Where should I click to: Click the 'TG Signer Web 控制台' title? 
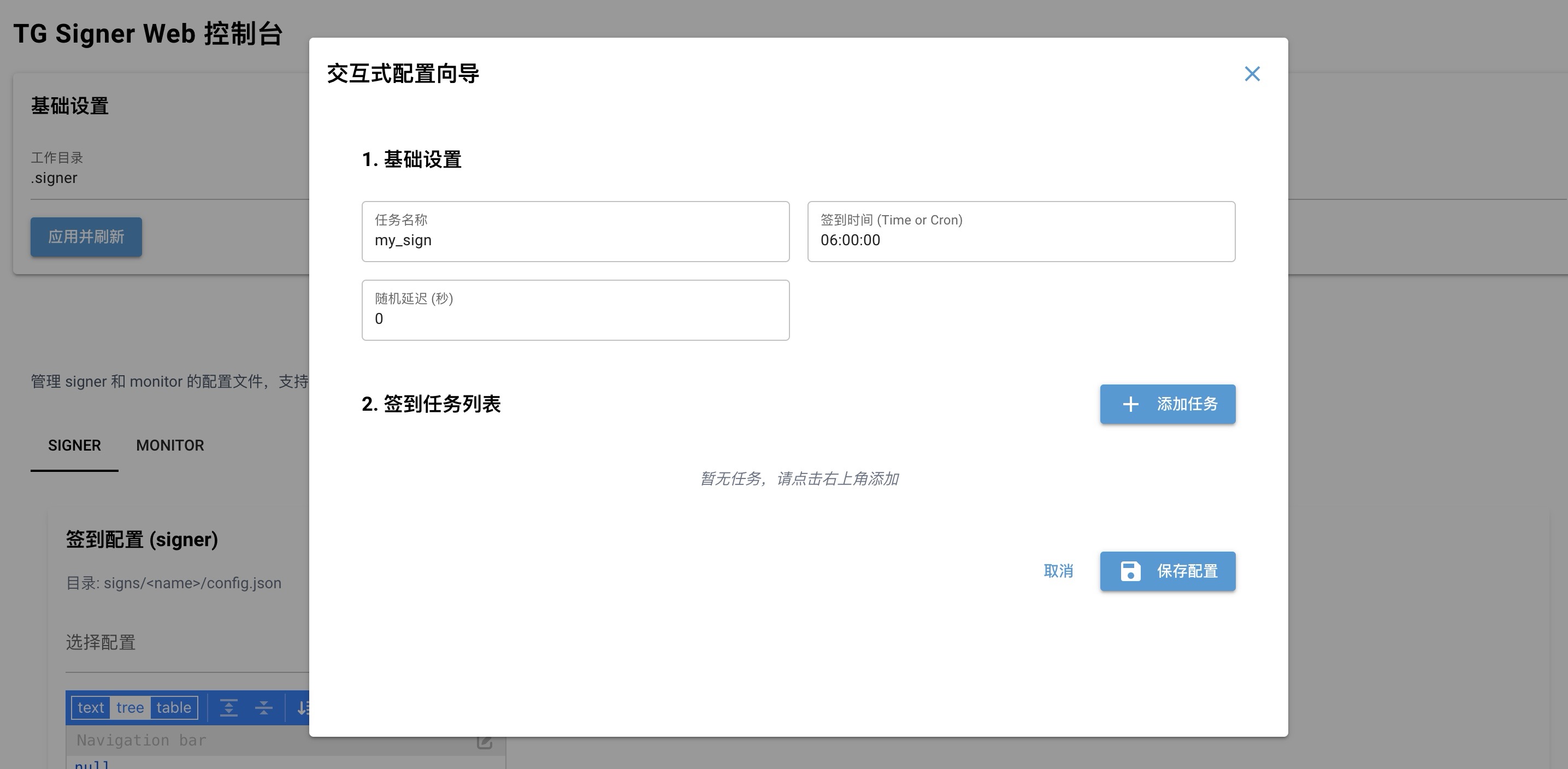[148, 33]
